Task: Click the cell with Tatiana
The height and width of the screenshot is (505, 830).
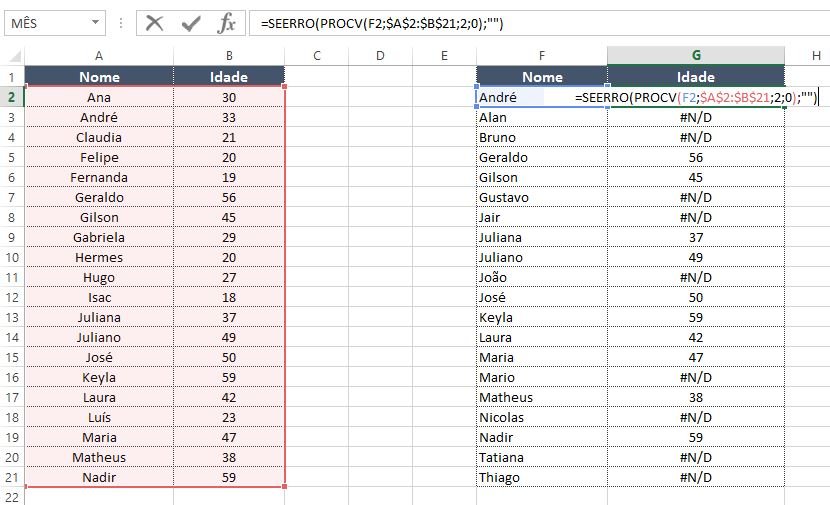Action: click(542, 457)
